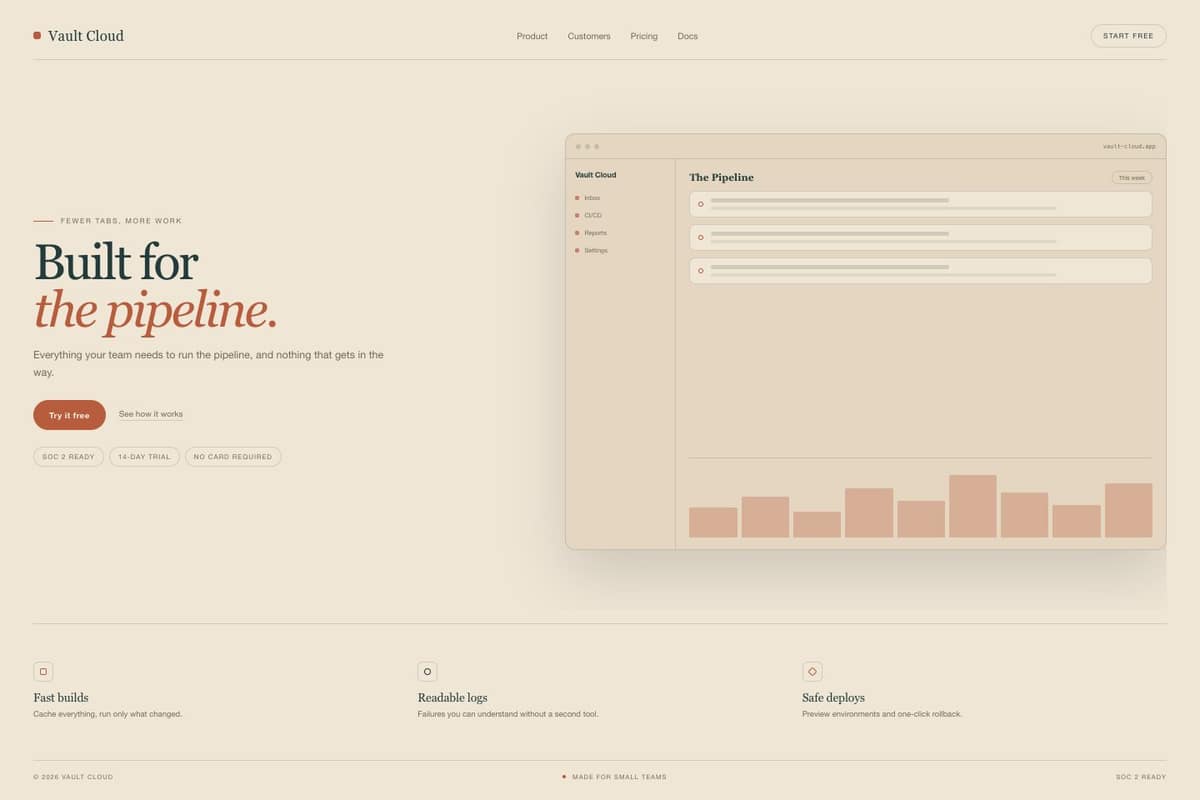Click the Try it free button
This screenshot has height=800, width=1200.
[69, 415]
